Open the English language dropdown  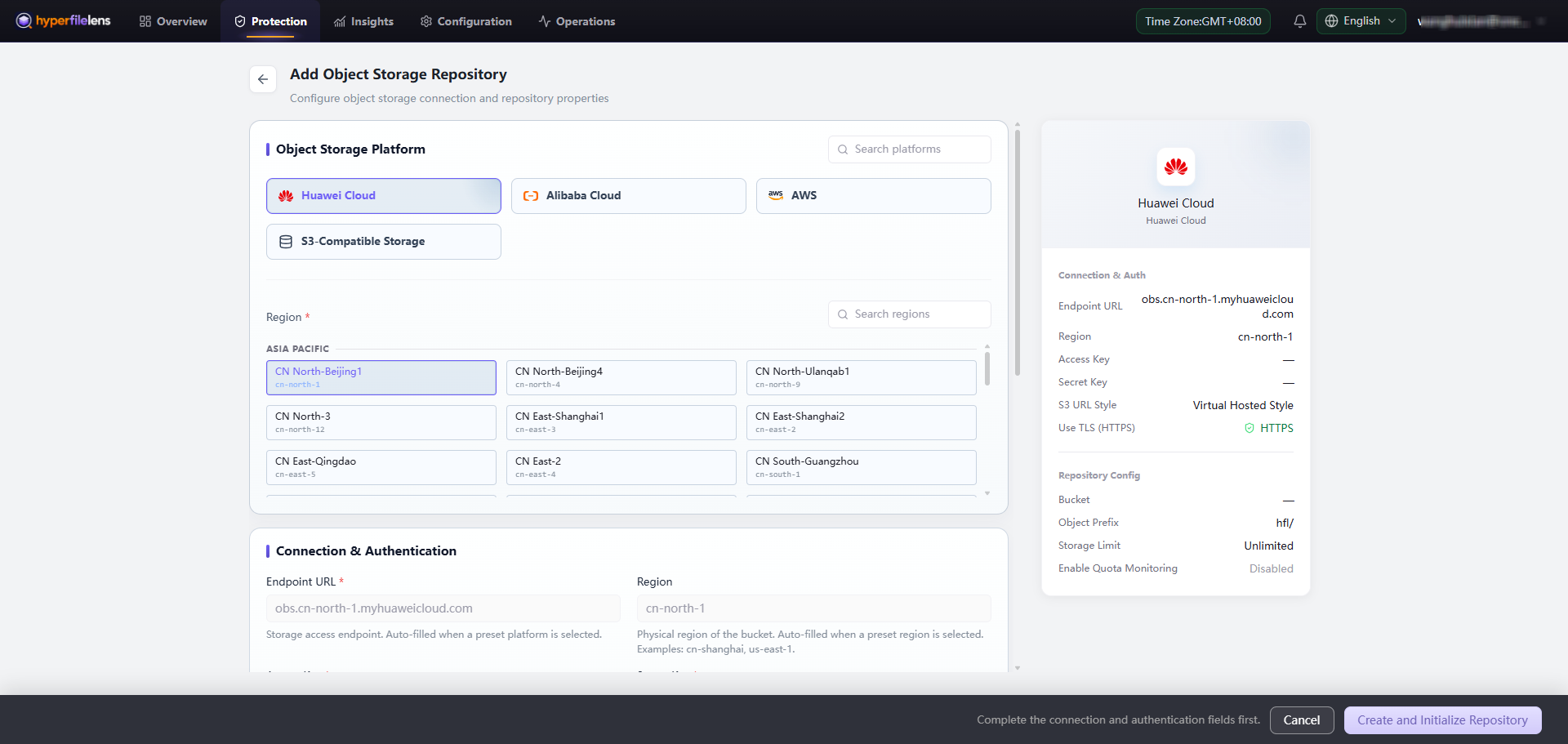click(x=1361, y=21)
